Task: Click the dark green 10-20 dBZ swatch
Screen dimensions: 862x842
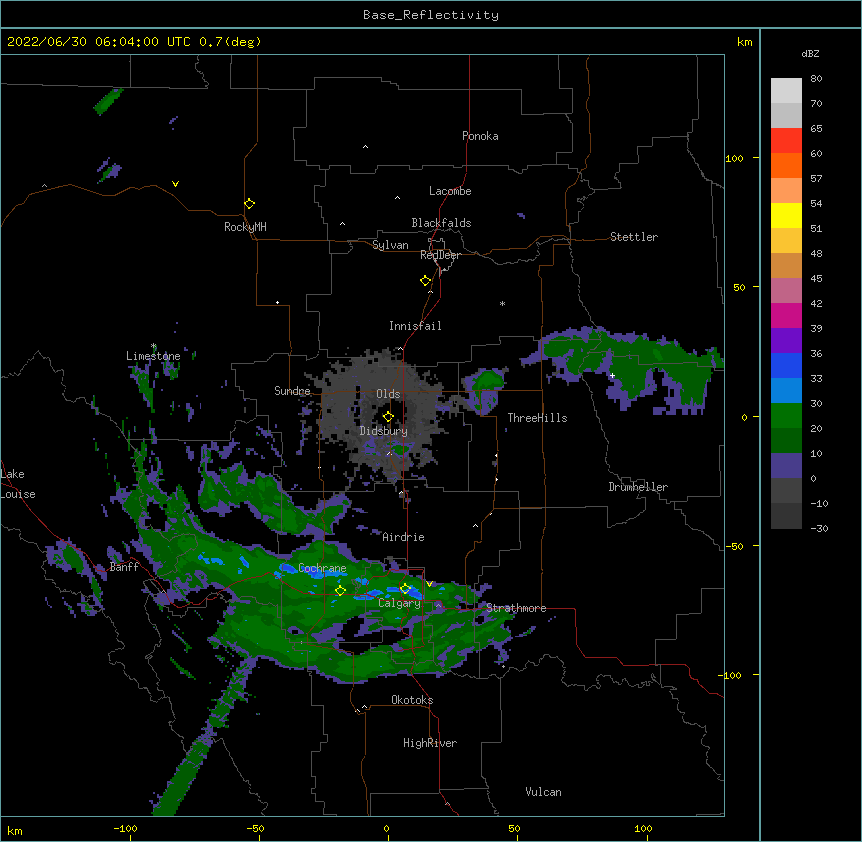Action: [786, 440]
